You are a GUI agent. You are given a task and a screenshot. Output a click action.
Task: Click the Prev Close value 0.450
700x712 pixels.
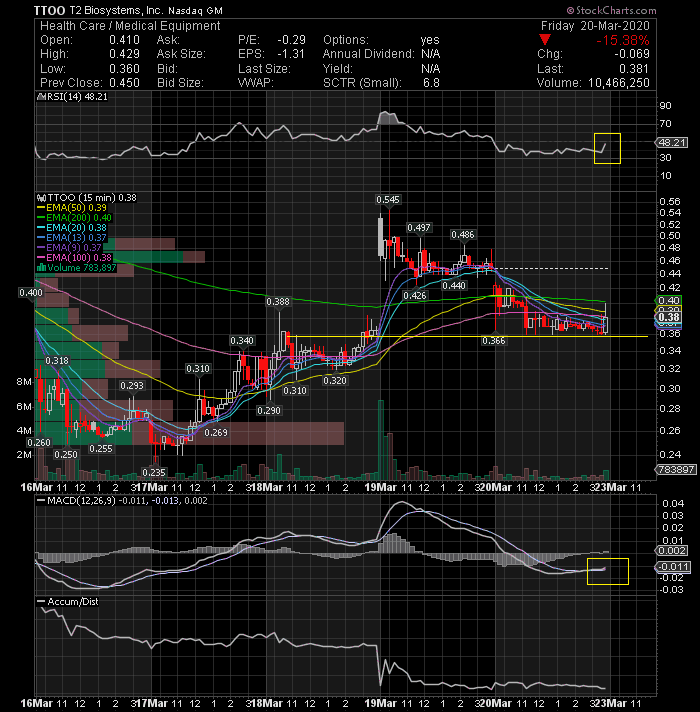click(124, 83)
